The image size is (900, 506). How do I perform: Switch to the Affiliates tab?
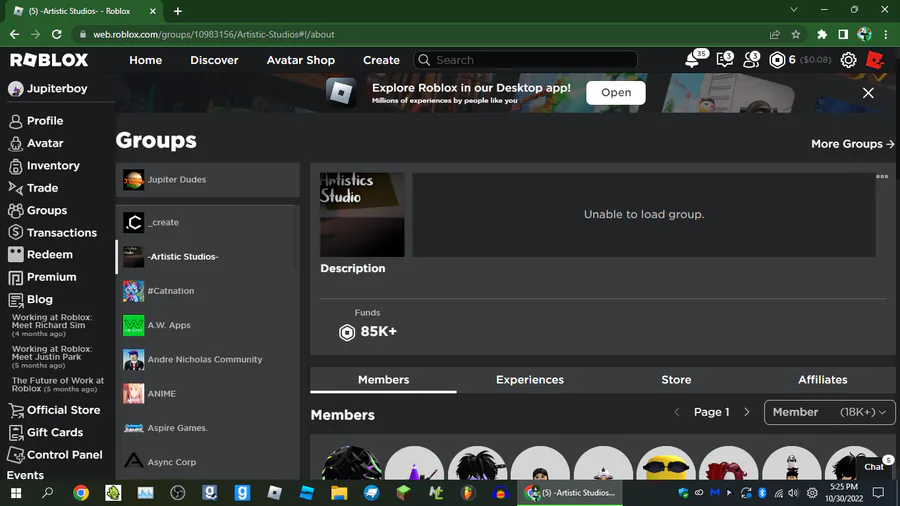(823, 380)
